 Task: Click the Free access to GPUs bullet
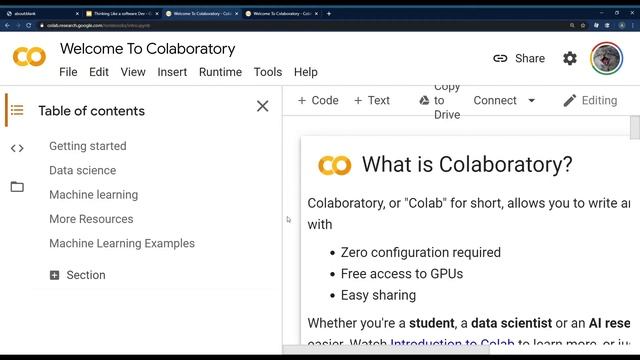point(402,274)
